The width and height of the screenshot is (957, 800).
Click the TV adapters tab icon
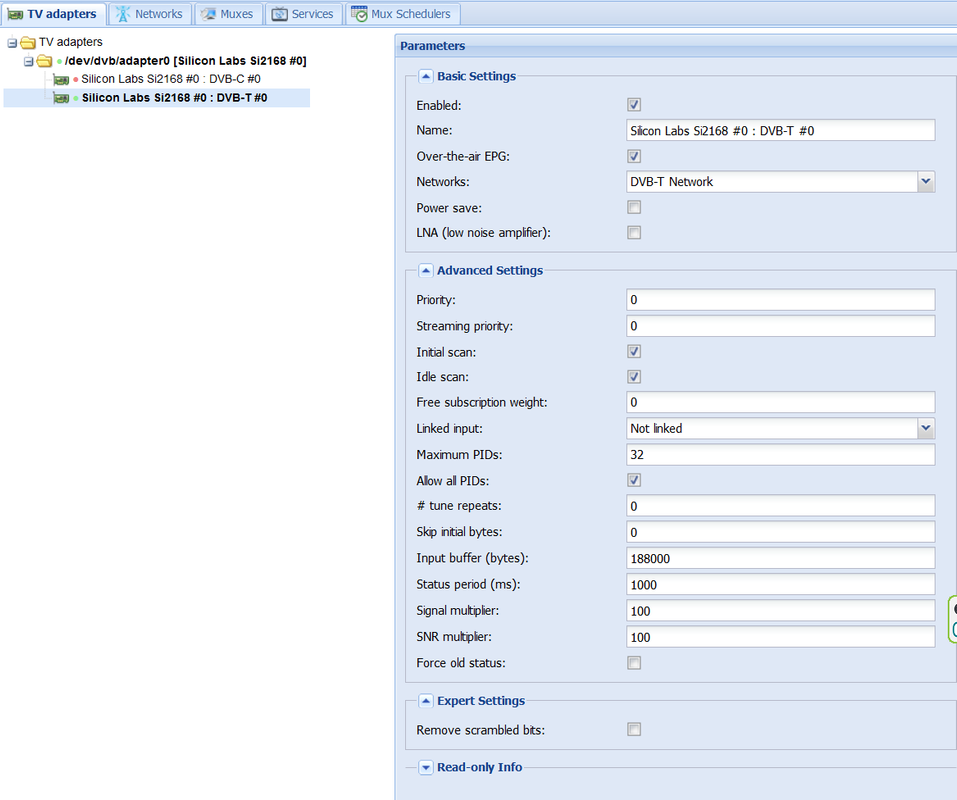click(x=15, y=14)
